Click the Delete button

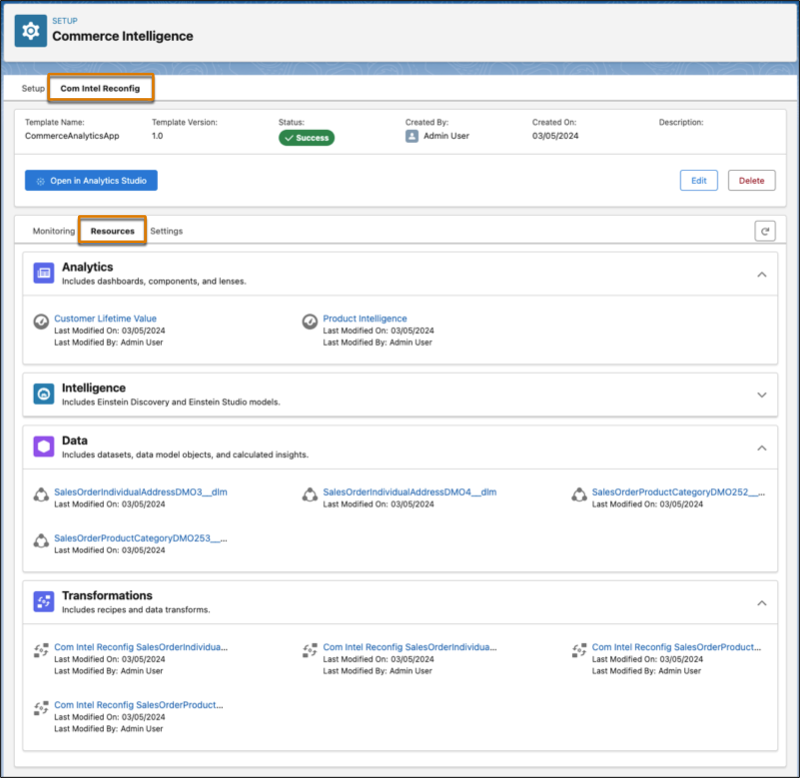(751, 181)
